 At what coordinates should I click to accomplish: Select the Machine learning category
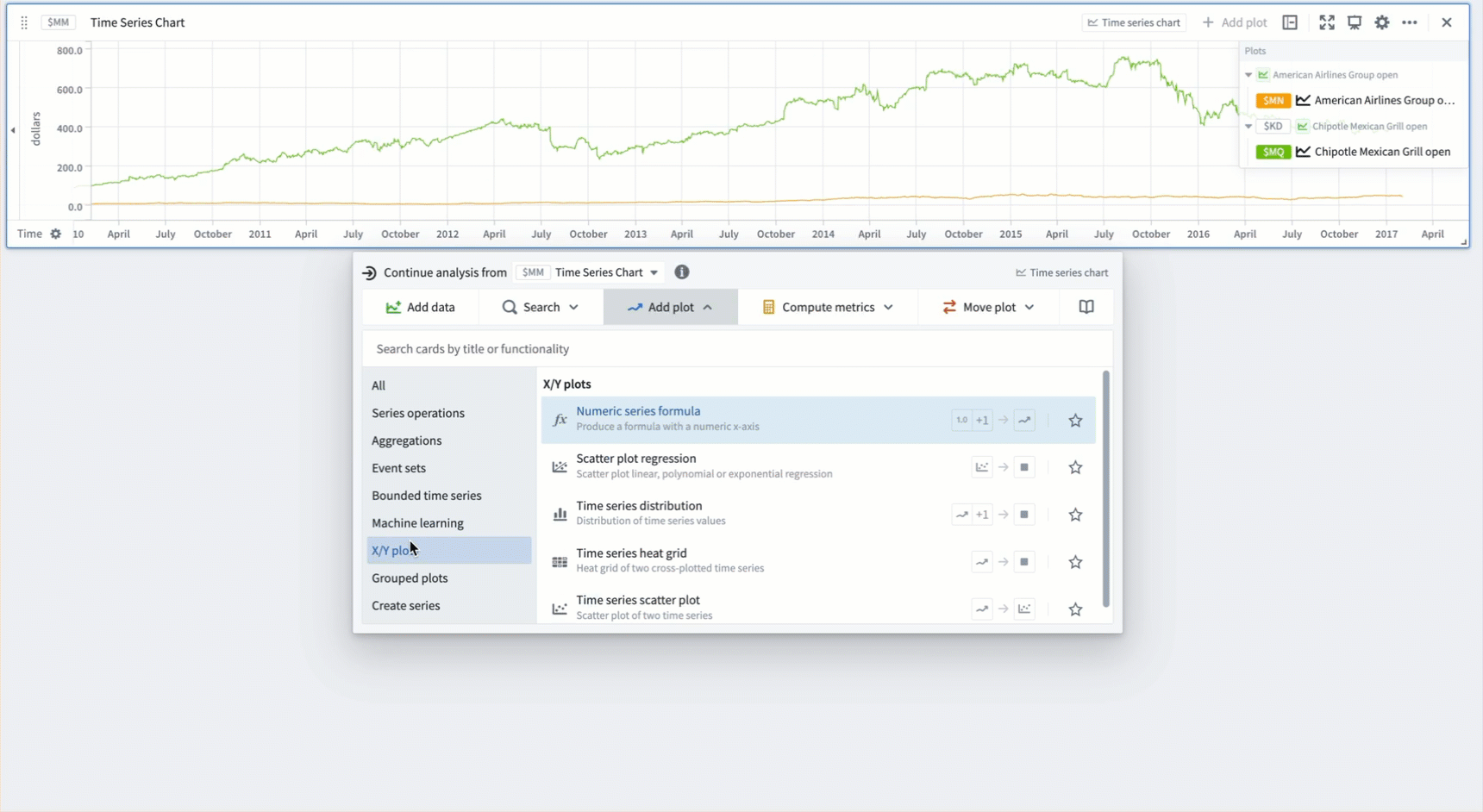tap(417, 523)
